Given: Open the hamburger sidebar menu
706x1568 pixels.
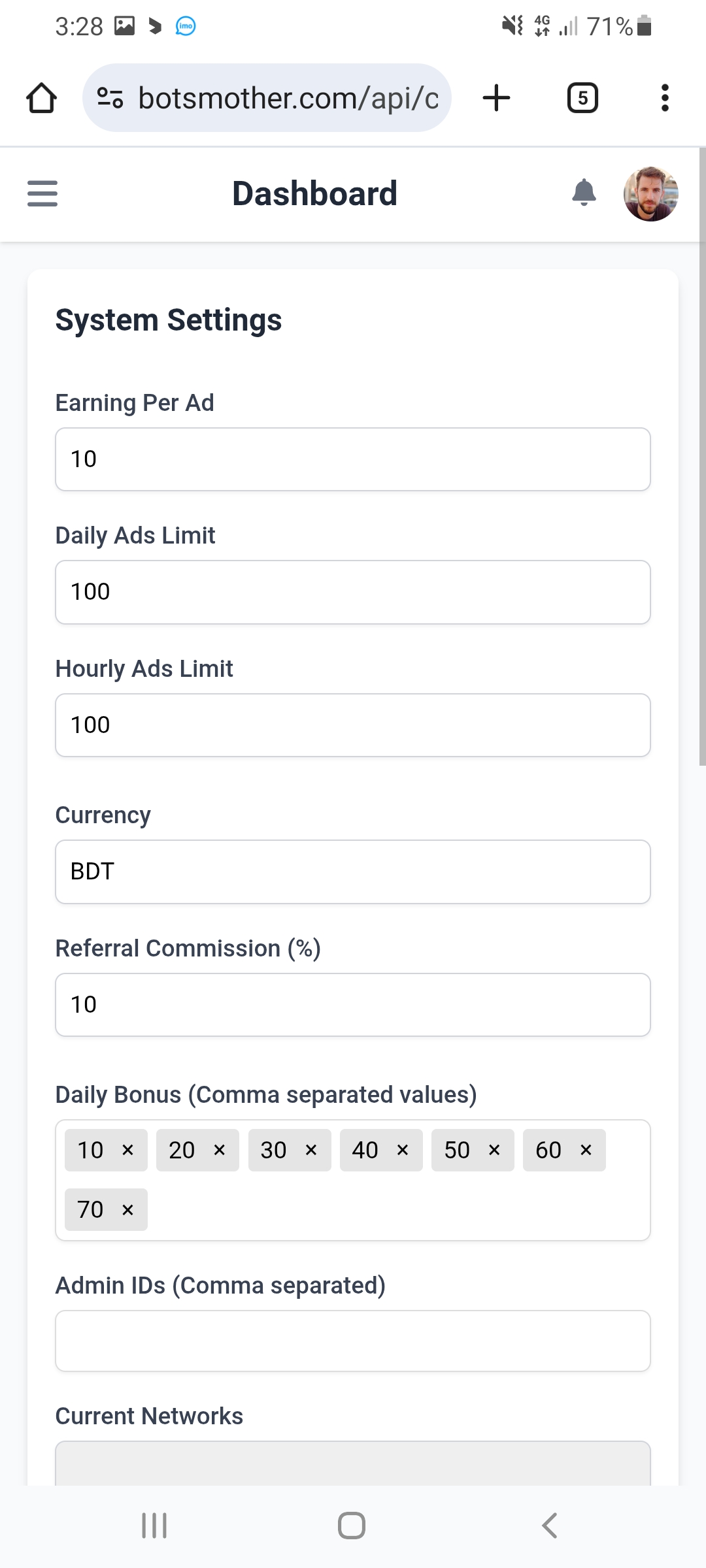Looking at the screenshot, I should tap(42, 193).
